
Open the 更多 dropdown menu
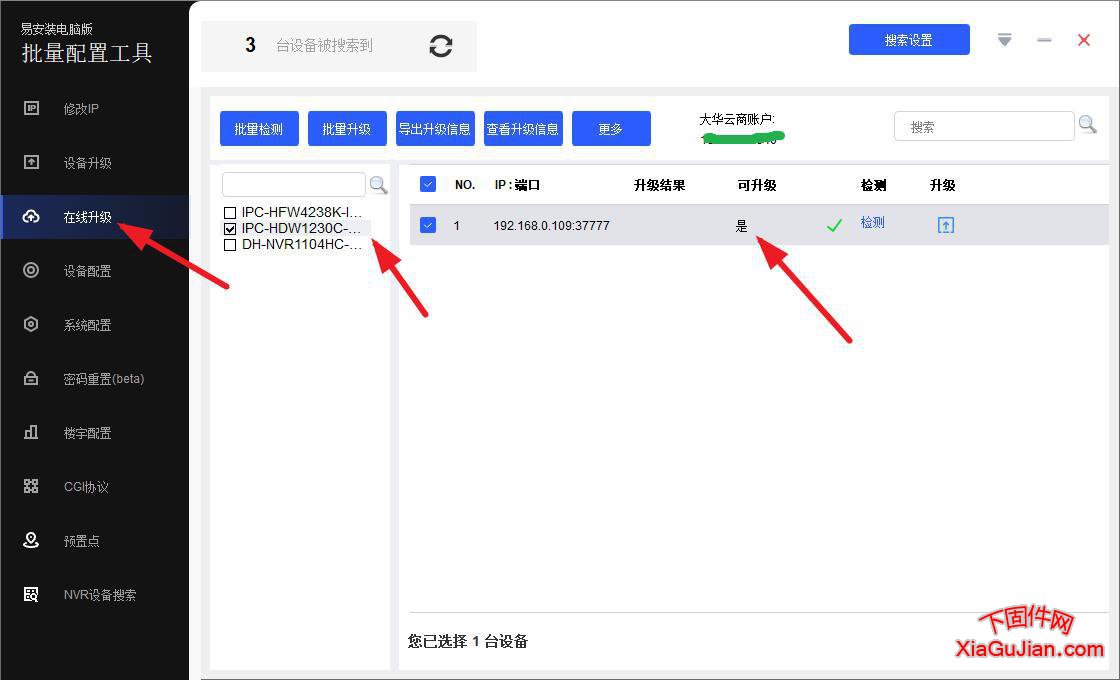tap(611, 128)
